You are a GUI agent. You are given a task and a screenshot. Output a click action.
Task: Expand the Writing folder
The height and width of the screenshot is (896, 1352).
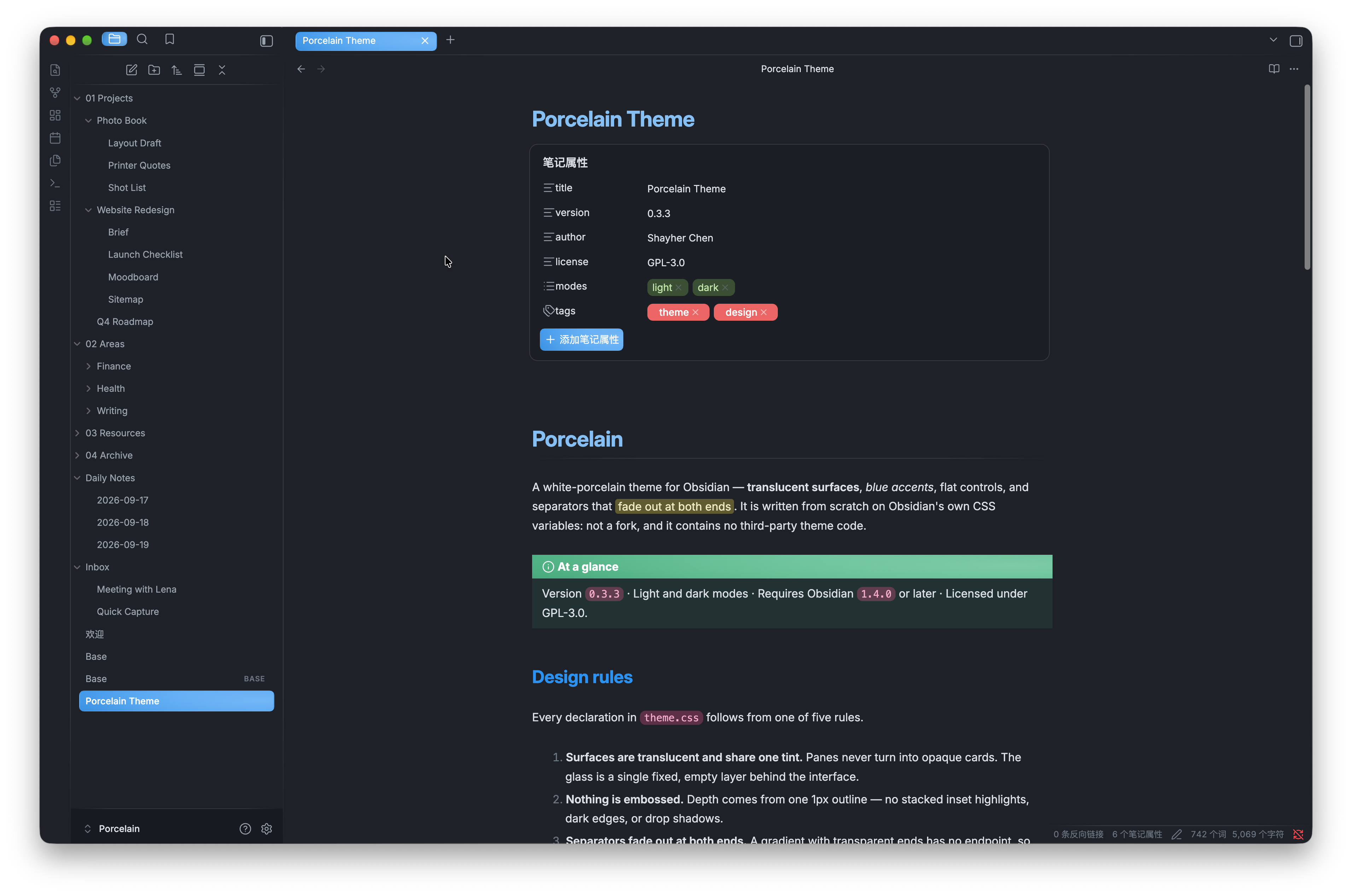pos(89,411)
